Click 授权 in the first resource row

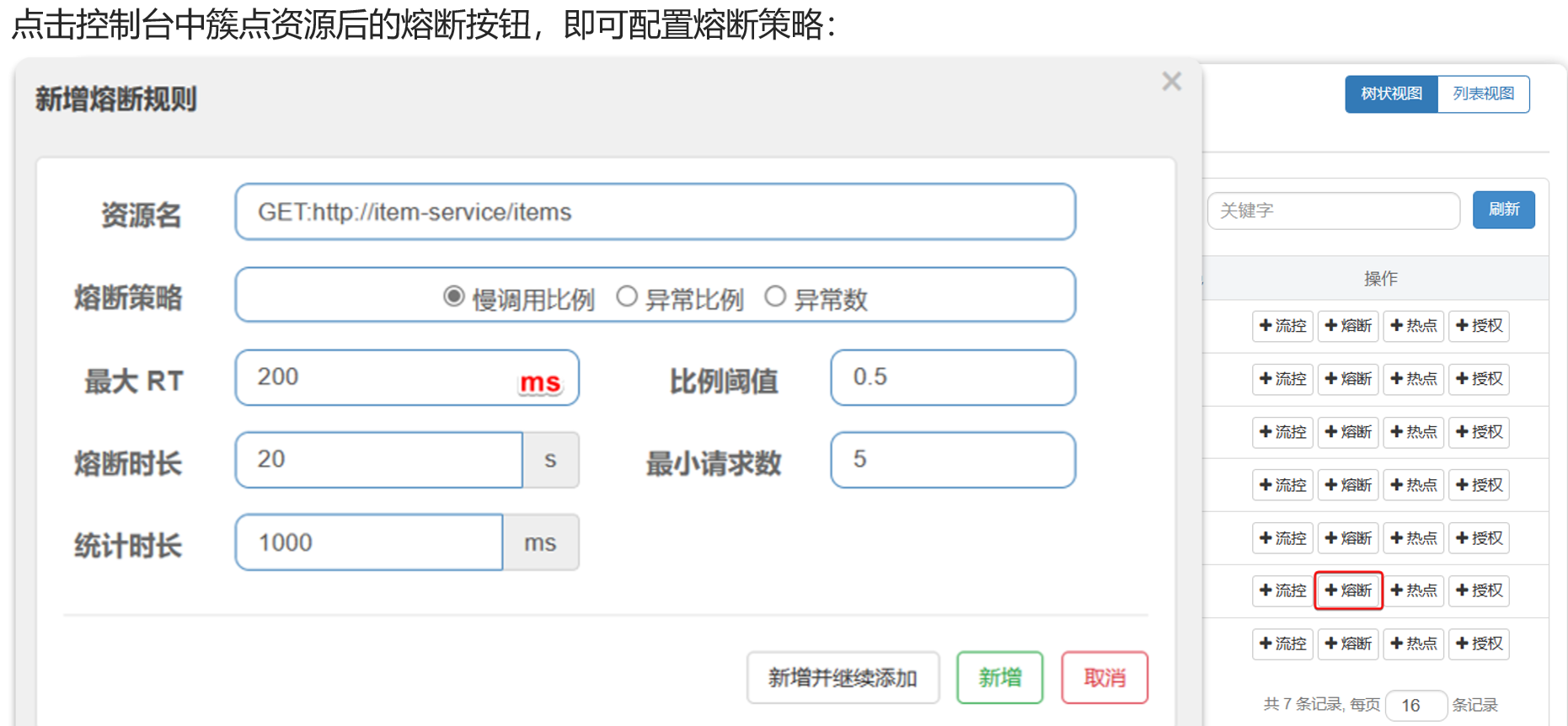[1479, 326]
